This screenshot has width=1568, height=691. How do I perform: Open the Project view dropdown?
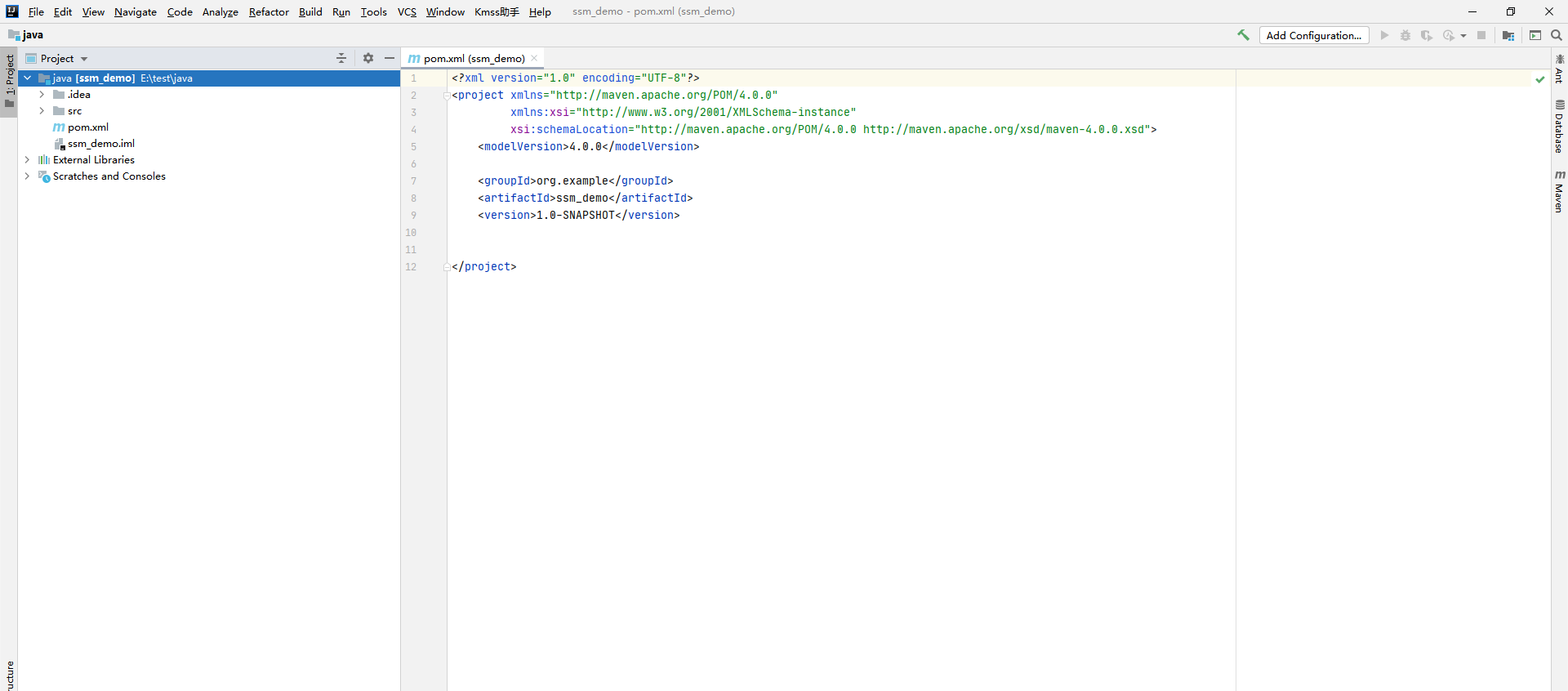coord(84,59)
